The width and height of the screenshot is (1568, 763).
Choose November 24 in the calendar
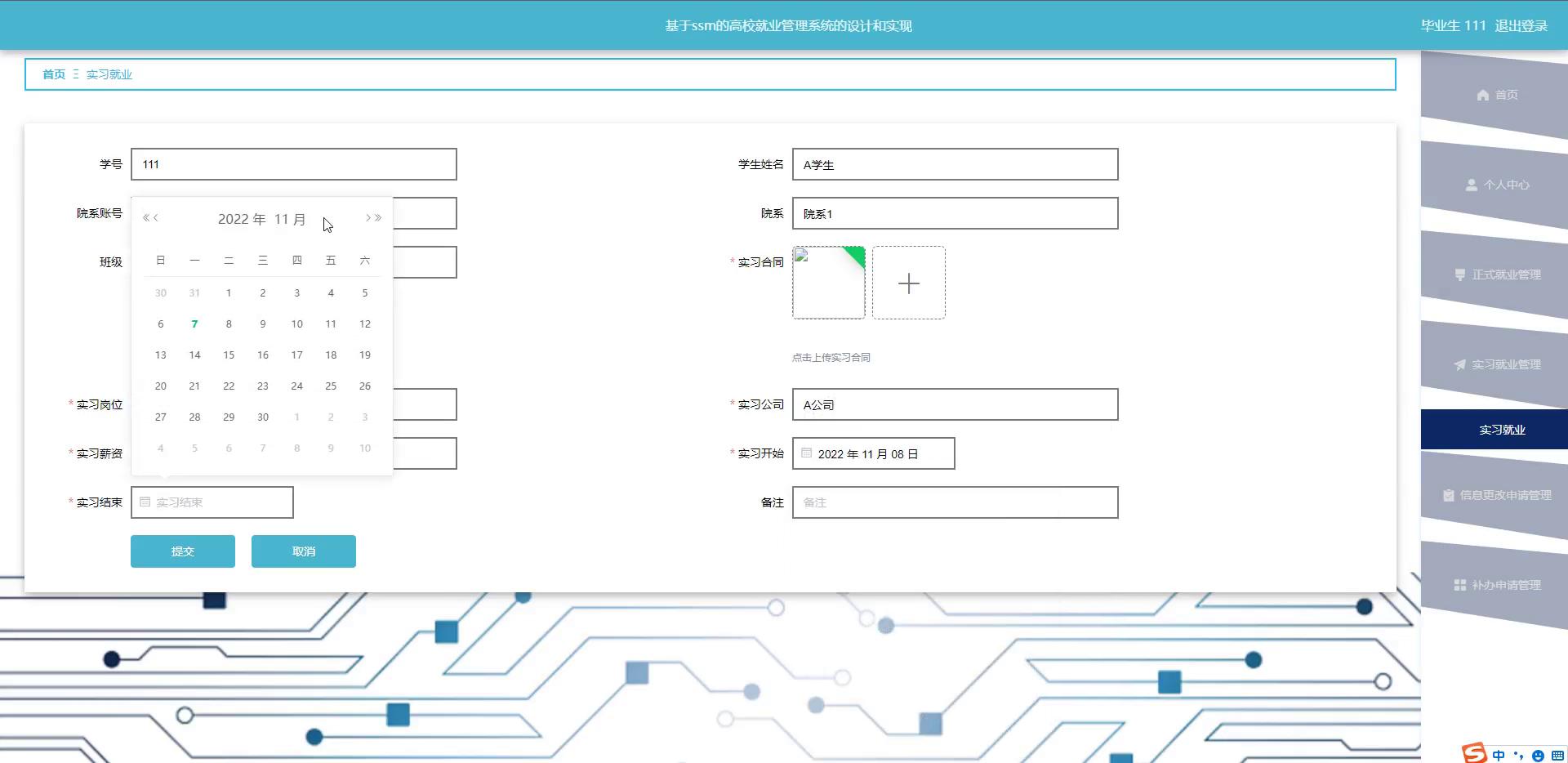297,386
